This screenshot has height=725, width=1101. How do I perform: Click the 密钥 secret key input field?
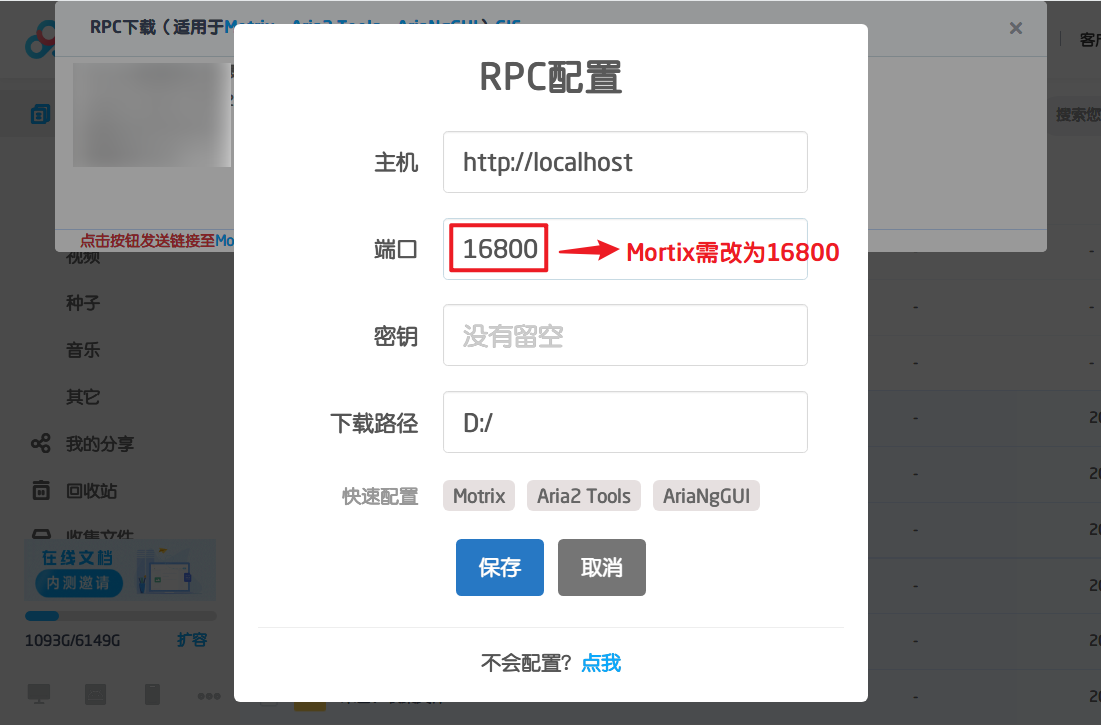point(625,335)
